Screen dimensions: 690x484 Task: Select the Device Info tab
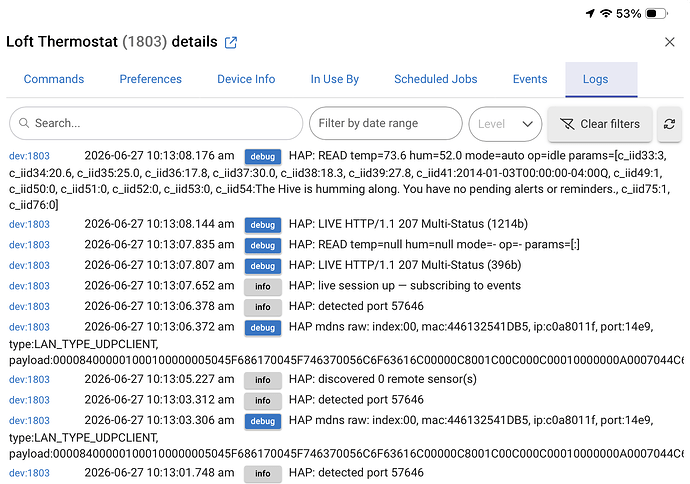tap(246, 79)
